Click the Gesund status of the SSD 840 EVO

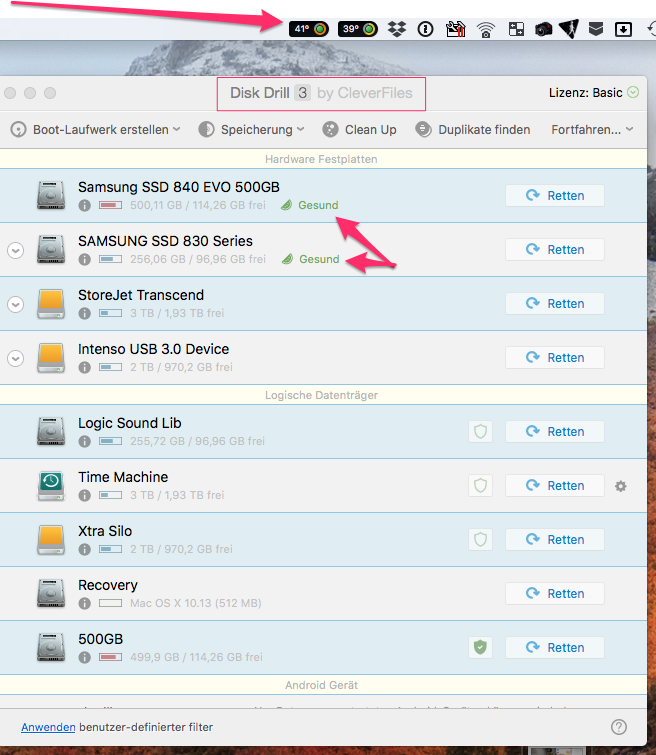tap(310, 205)
